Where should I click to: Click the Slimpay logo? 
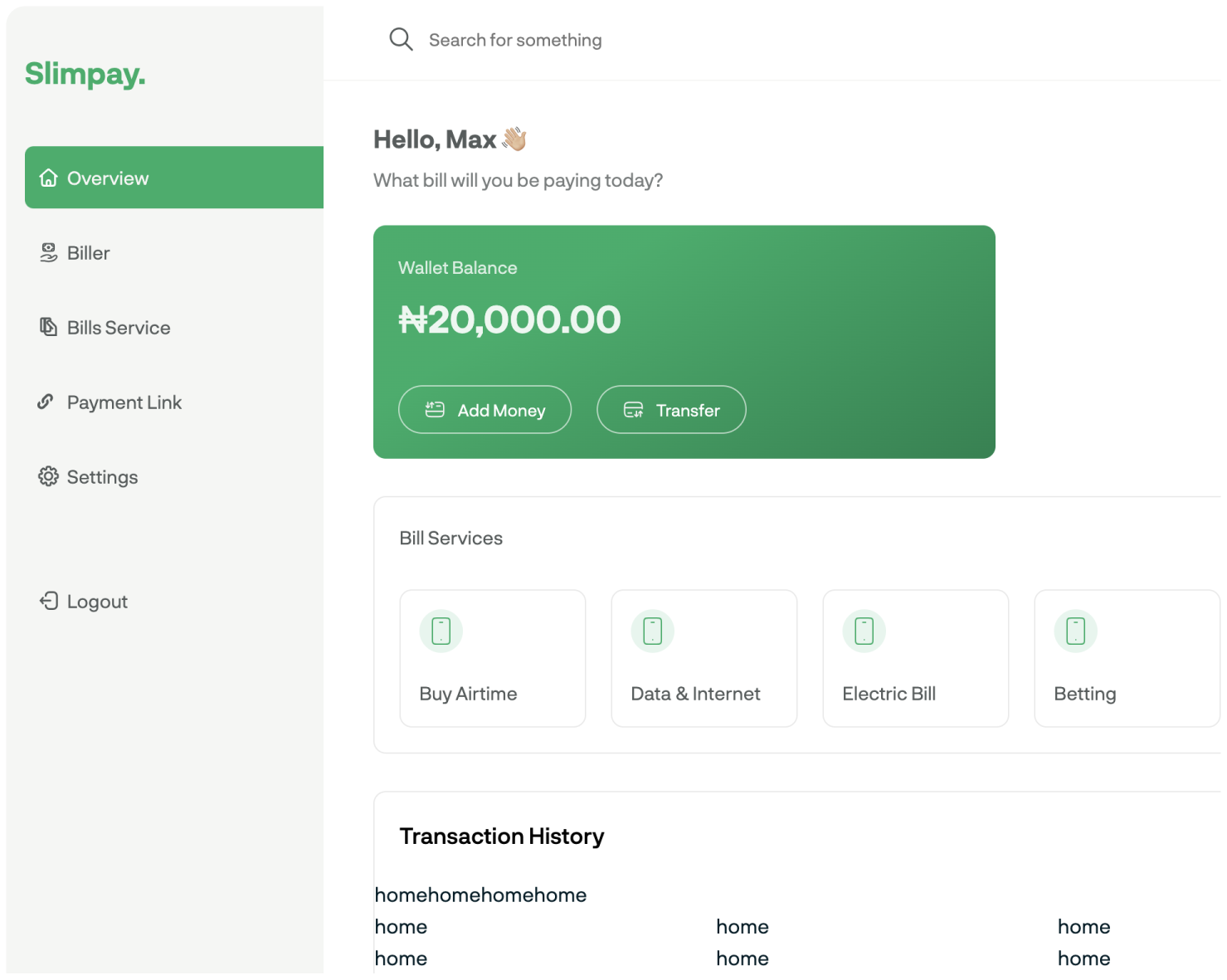click(85, 74)
